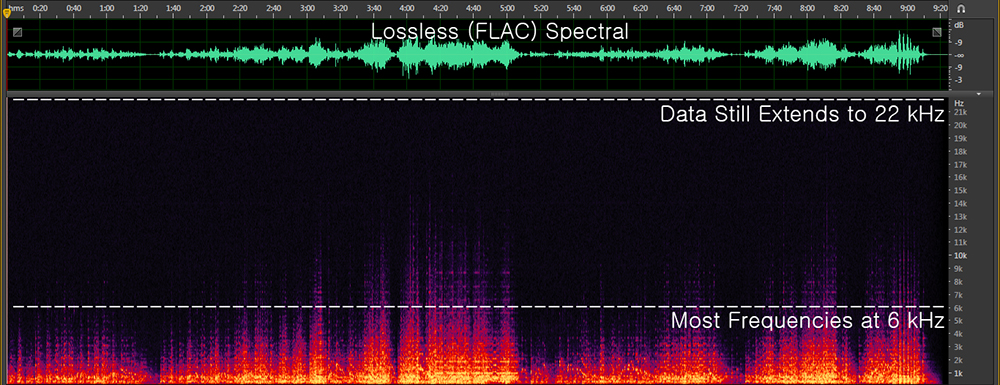1000x385 pixels.
Task: Select the fade-in handle on the waveform
Action: [17, 32]
